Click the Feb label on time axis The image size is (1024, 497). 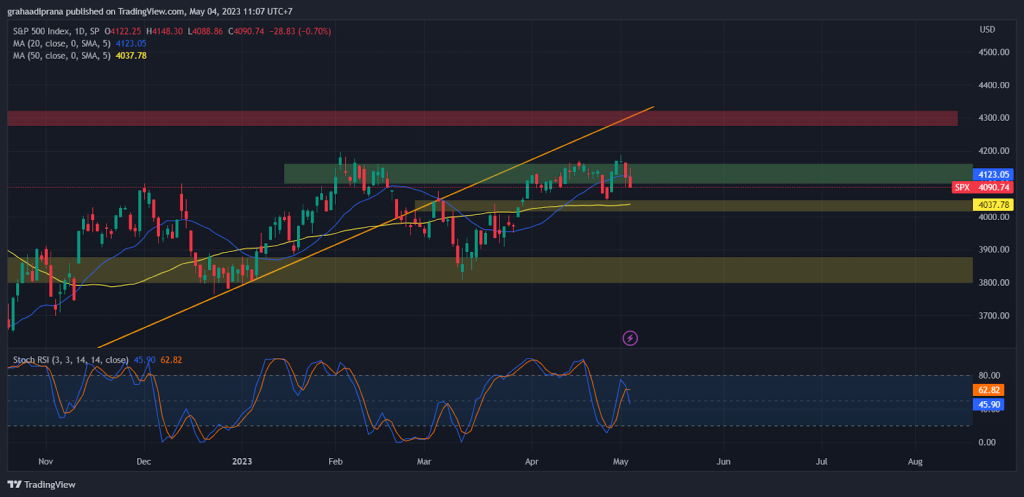coord(335,462)
